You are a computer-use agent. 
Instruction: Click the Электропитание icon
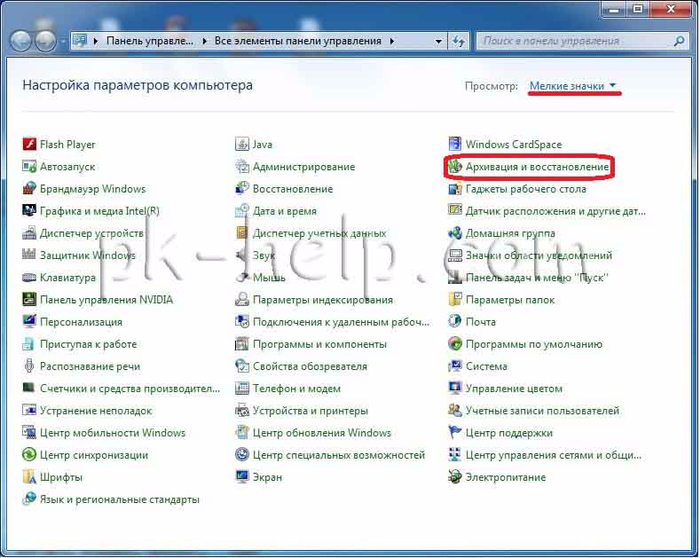pyautogui.click(x=456, y=477)
